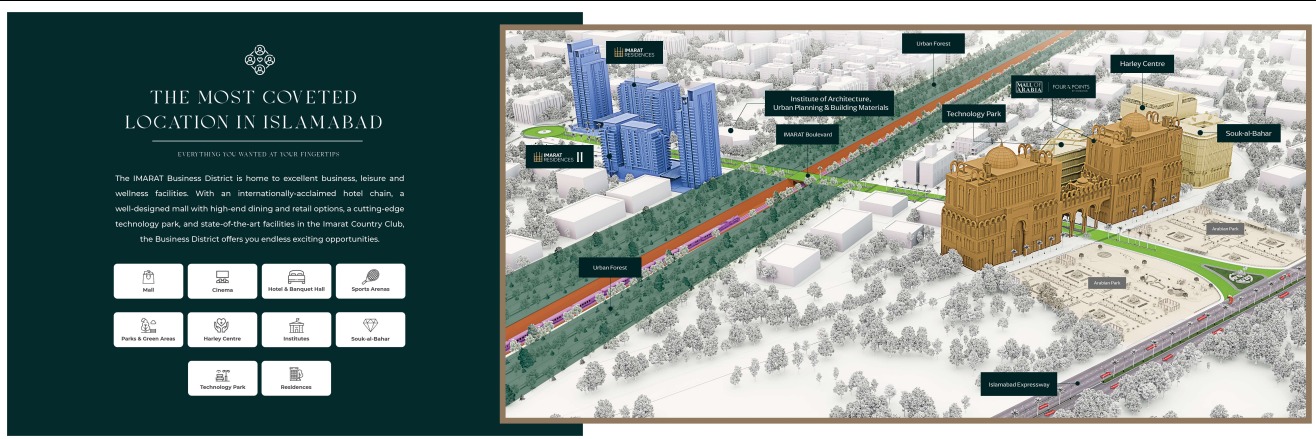This screenshot has width=1316, height=439.
Task: Click the Mall shopping bag icon tile
Action: [x=148, y=281]
